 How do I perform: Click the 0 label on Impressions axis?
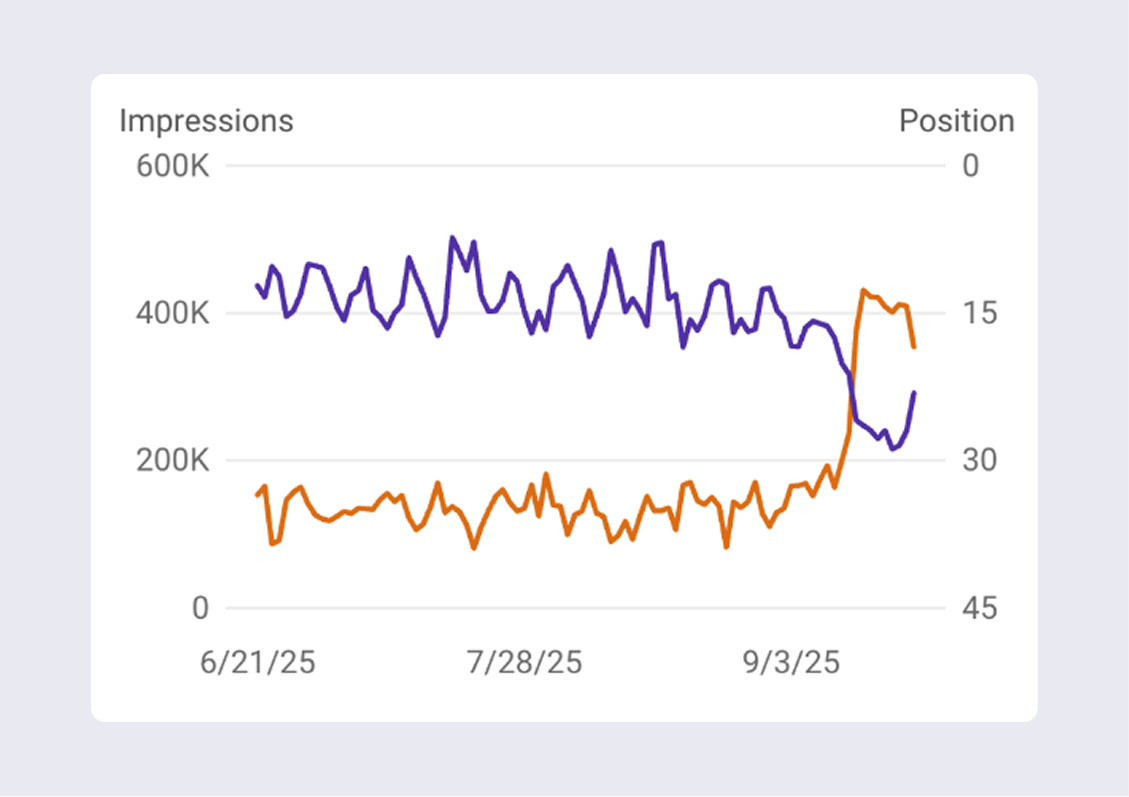tap(200, 608)
